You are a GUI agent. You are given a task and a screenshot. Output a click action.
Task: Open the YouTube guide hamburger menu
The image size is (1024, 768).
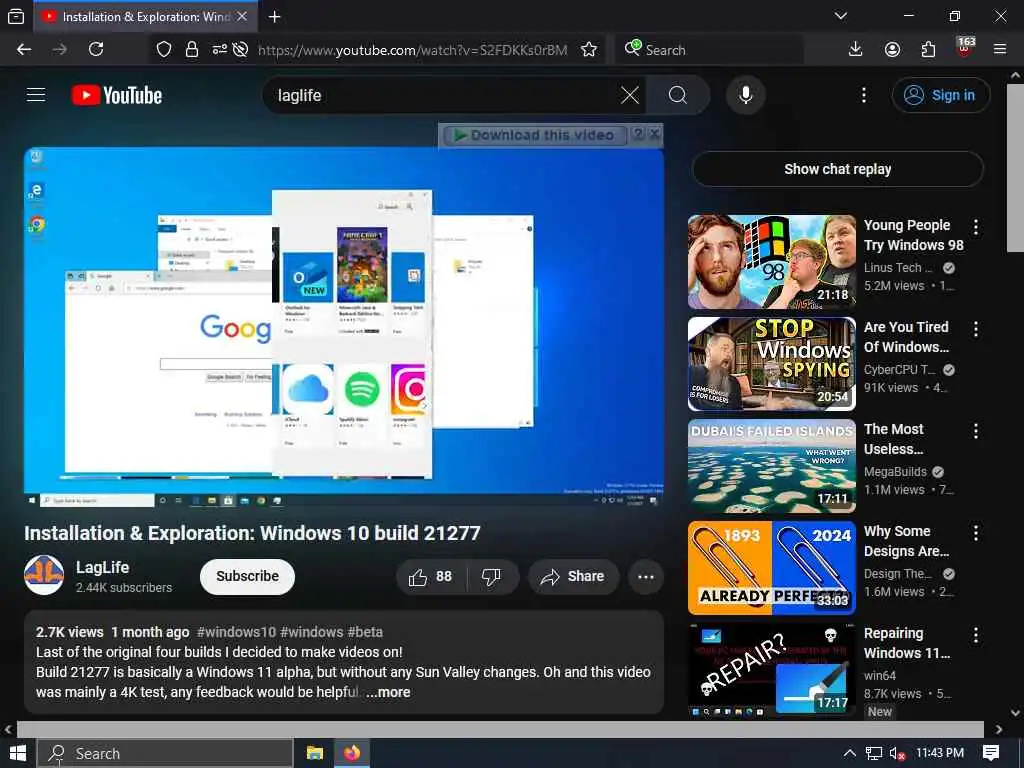point(36,95)
